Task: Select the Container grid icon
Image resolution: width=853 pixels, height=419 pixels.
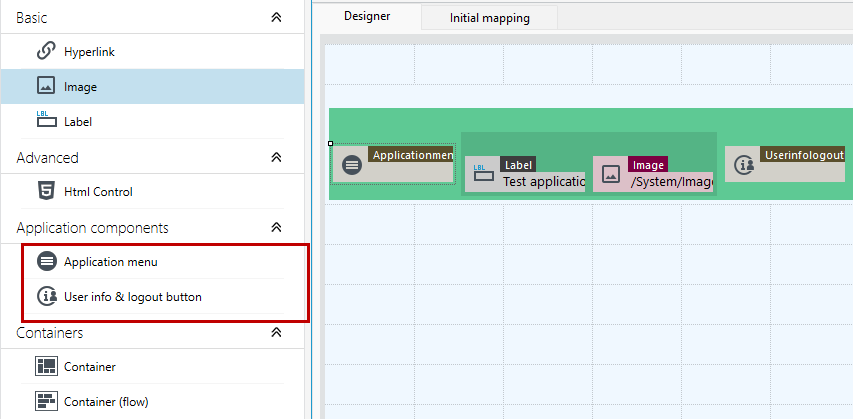Action: [x=46, y=367]
